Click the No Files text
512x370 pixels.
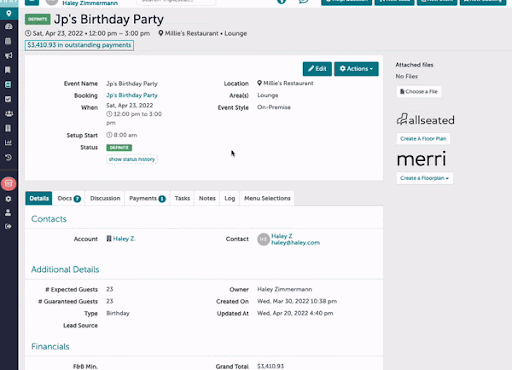point(407,76)
